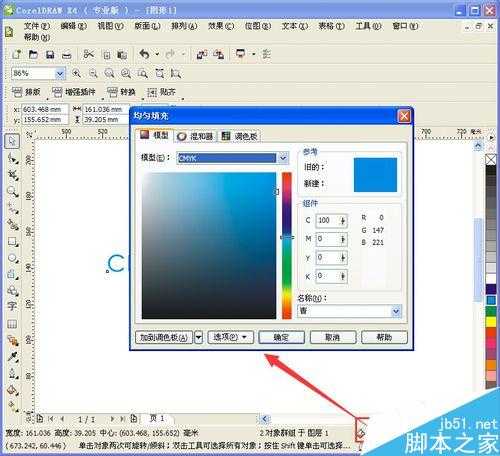Expand the color name dropdown
The width and height of the screenshot is (500, 456).
[x=396, y=311]
